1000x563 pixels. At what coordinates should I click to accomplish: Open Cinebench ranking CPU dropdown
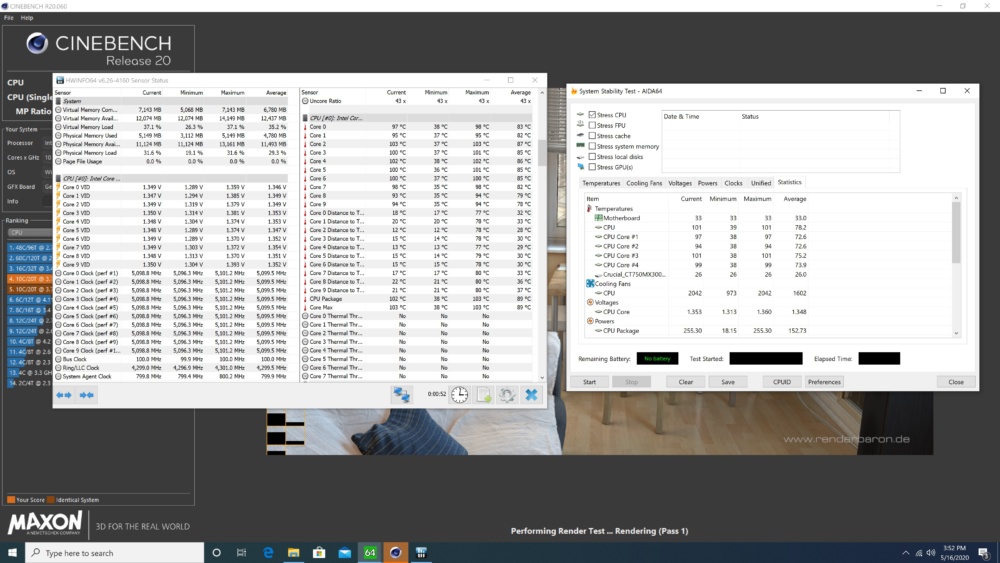[x=29, y=233]
